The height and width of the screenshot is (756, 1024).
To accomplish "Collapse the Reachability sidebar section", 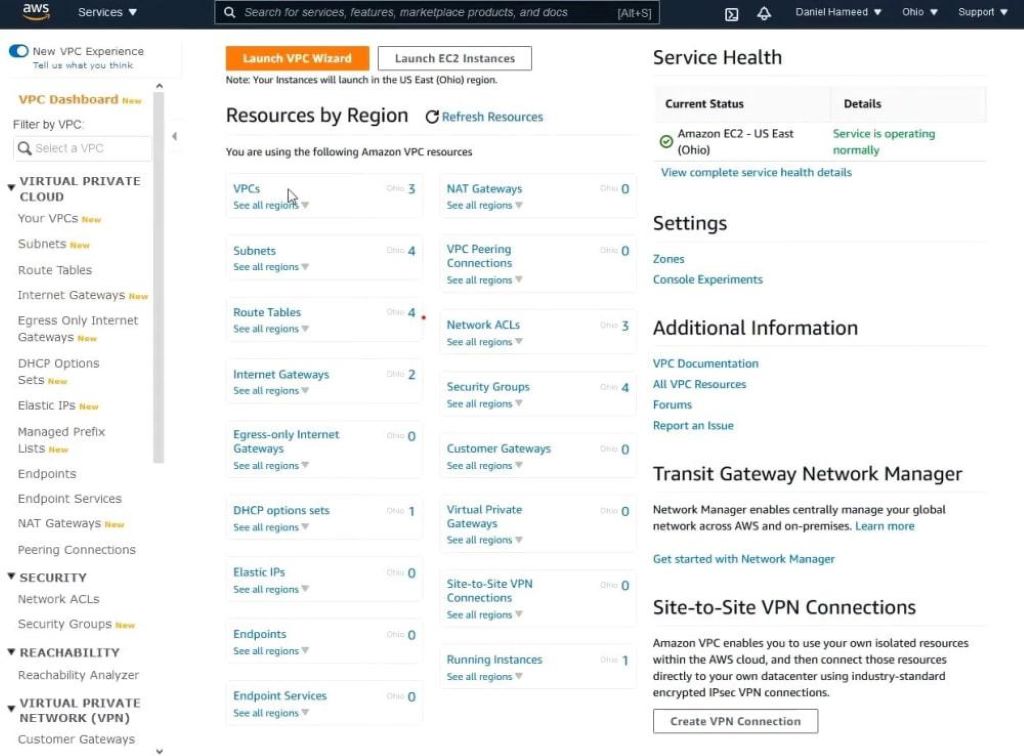I will (11, 652).
